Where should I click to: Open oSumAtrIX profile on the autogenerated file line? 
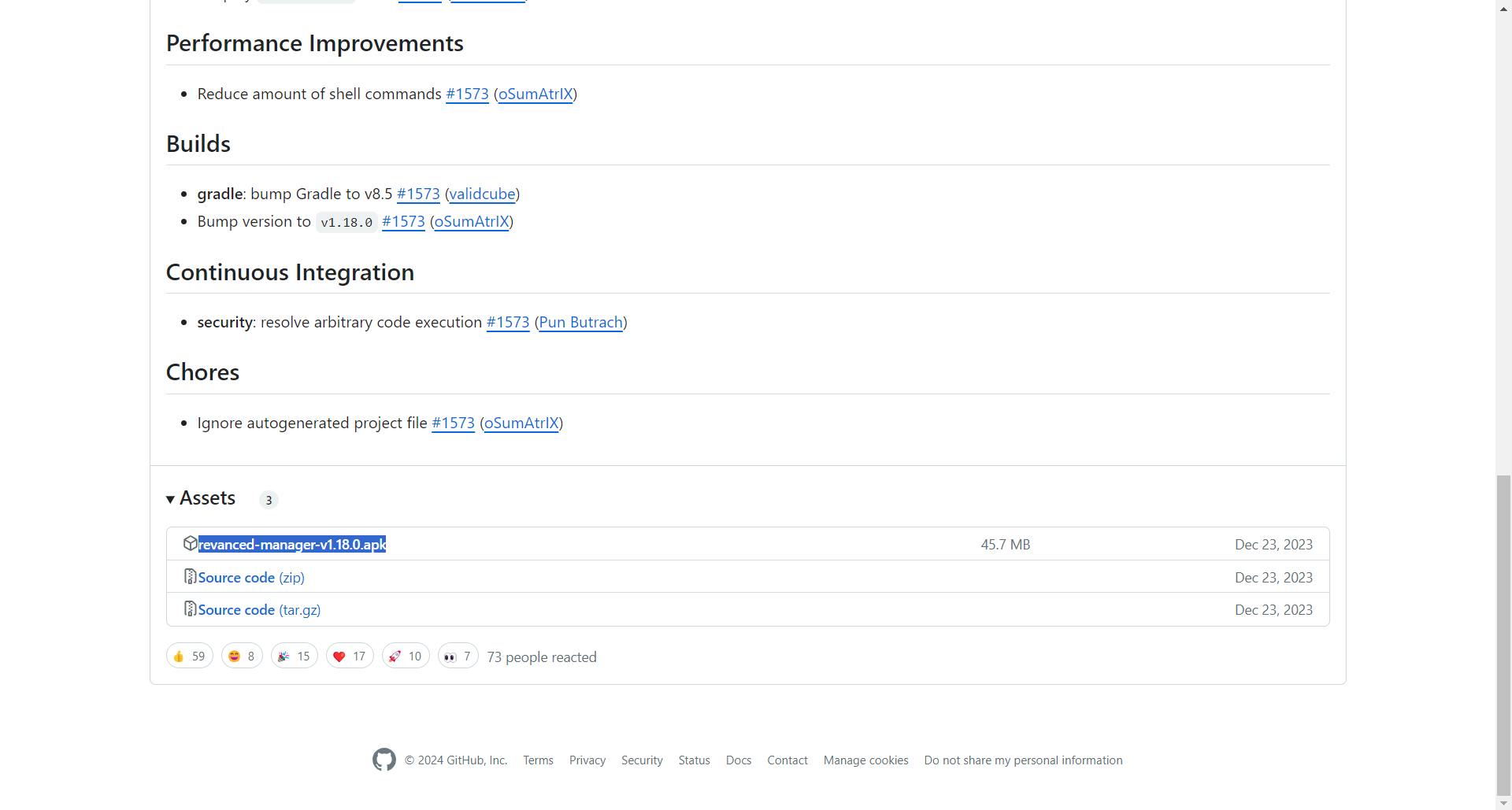point(521,423)
